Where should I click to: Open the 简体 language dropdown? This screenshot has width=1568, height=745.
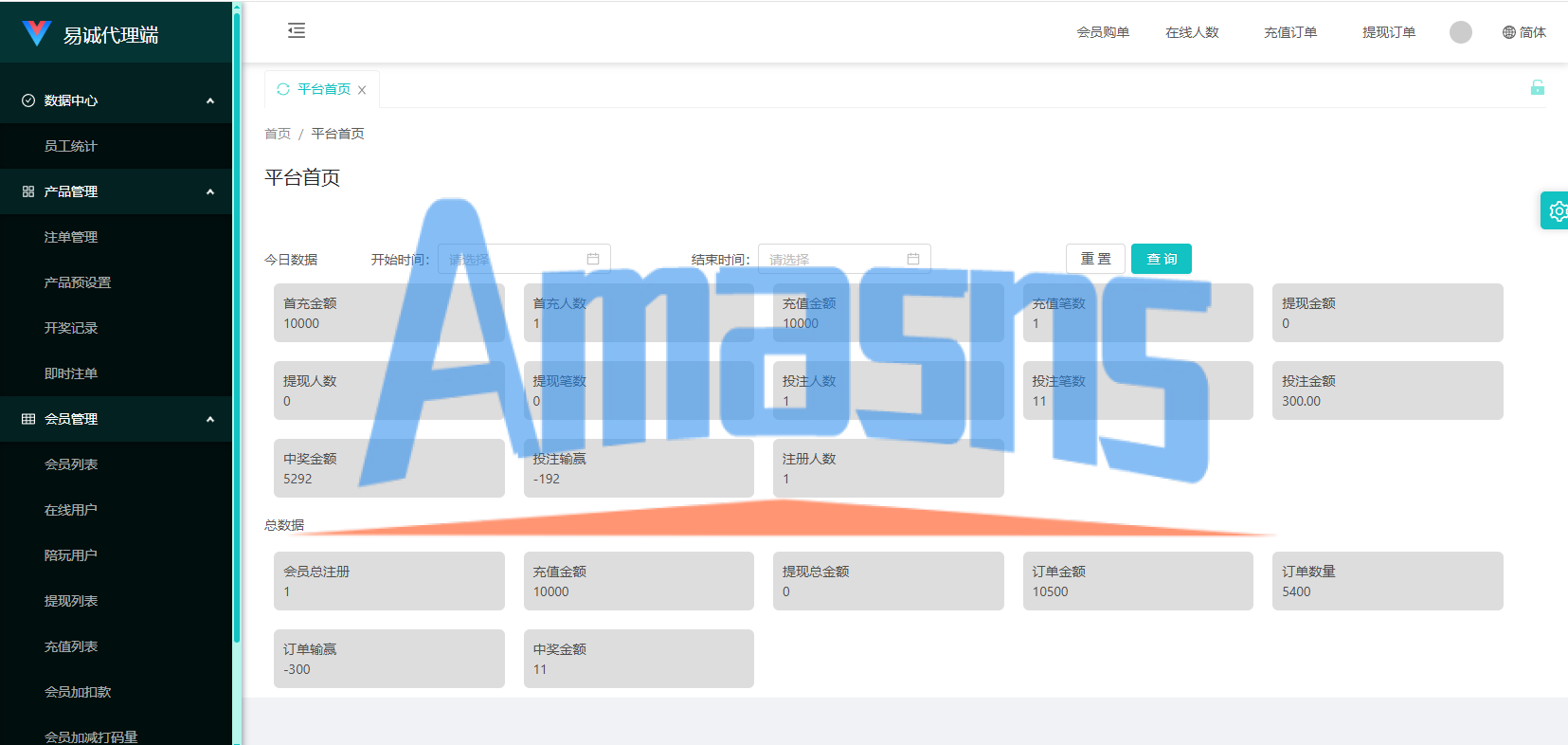pyautogui.click(x=1524, y=32)
